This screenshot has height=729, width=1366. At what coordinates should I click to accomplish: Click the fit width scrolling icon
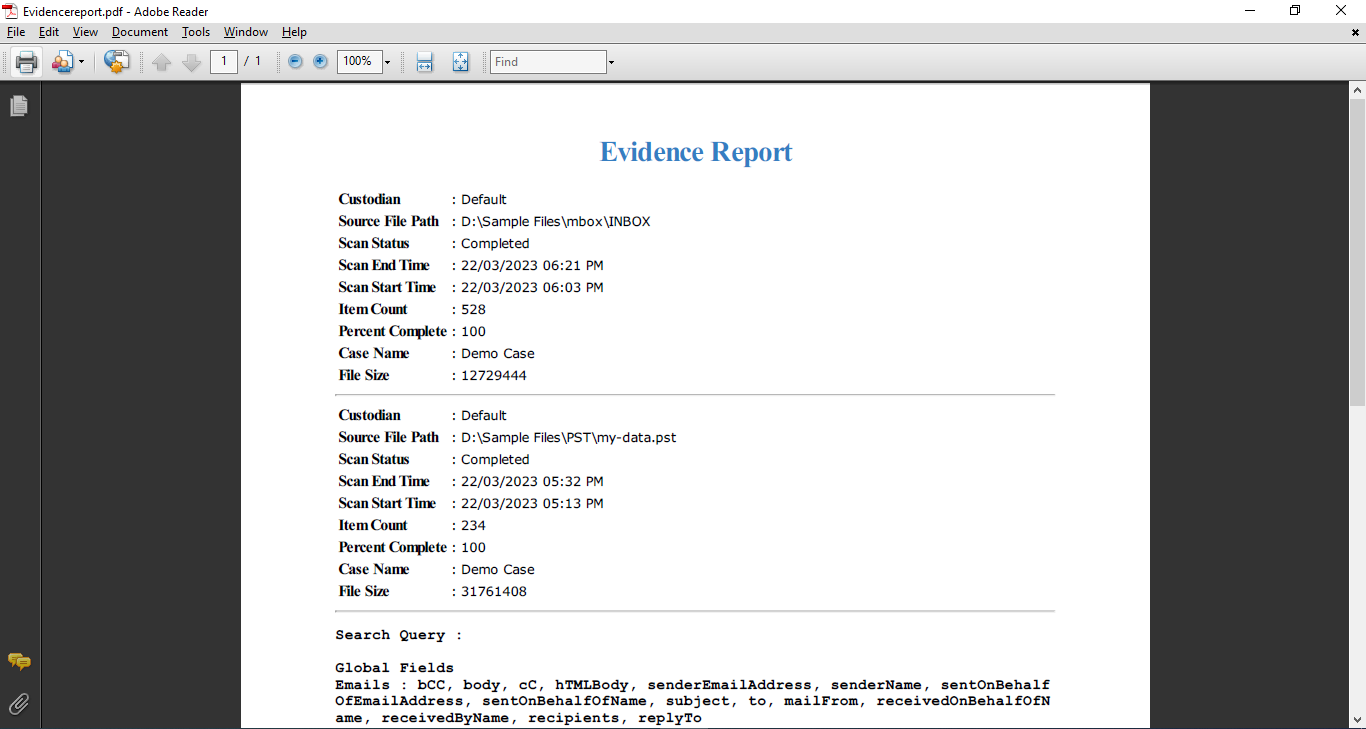coord(425,62)
